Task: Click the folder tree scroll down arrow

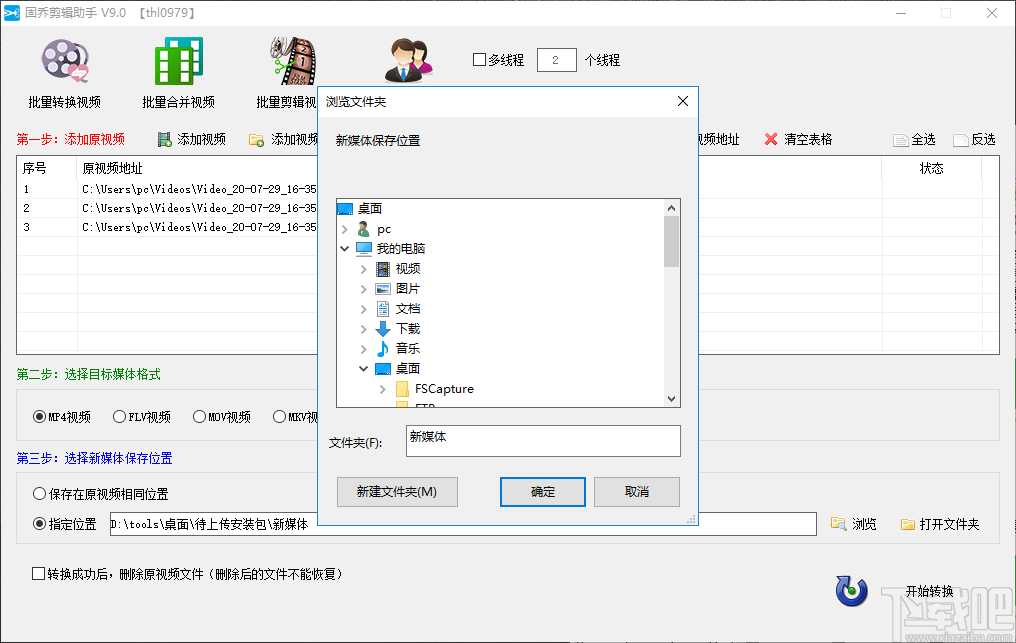Action: [x=671, y=399]
